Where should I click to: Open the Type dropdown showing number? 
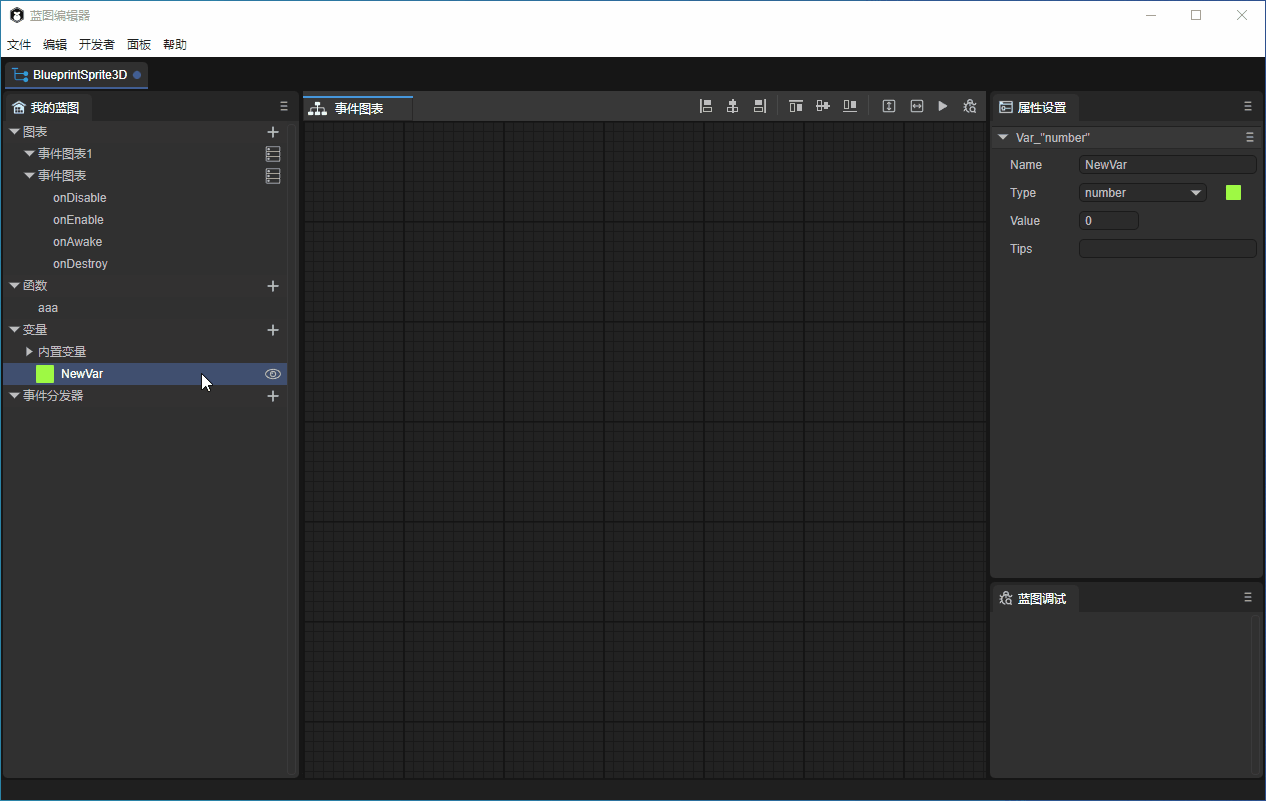pos(1142,193)
